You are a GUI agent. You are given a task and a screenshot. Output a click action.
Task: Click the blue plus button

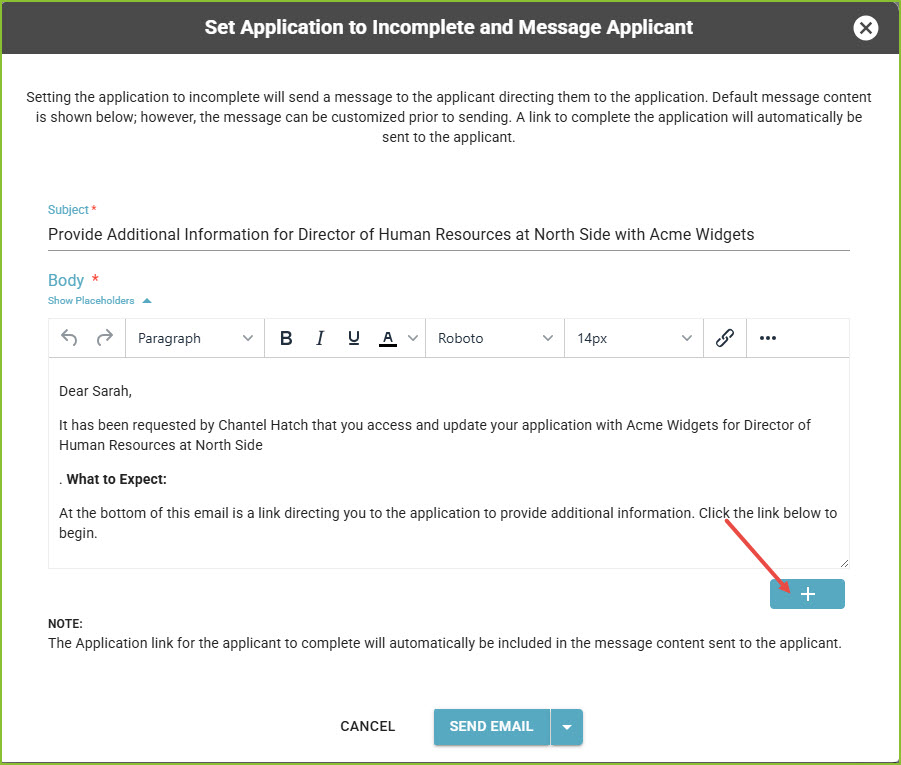pyautogui.click(x=807, y=594)
